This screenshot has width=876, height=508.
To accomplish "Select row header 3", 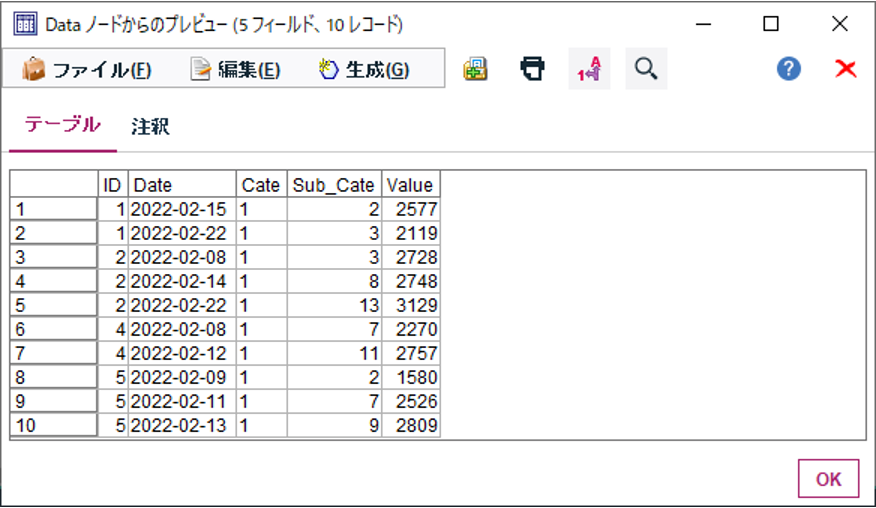I will [54, 257].
